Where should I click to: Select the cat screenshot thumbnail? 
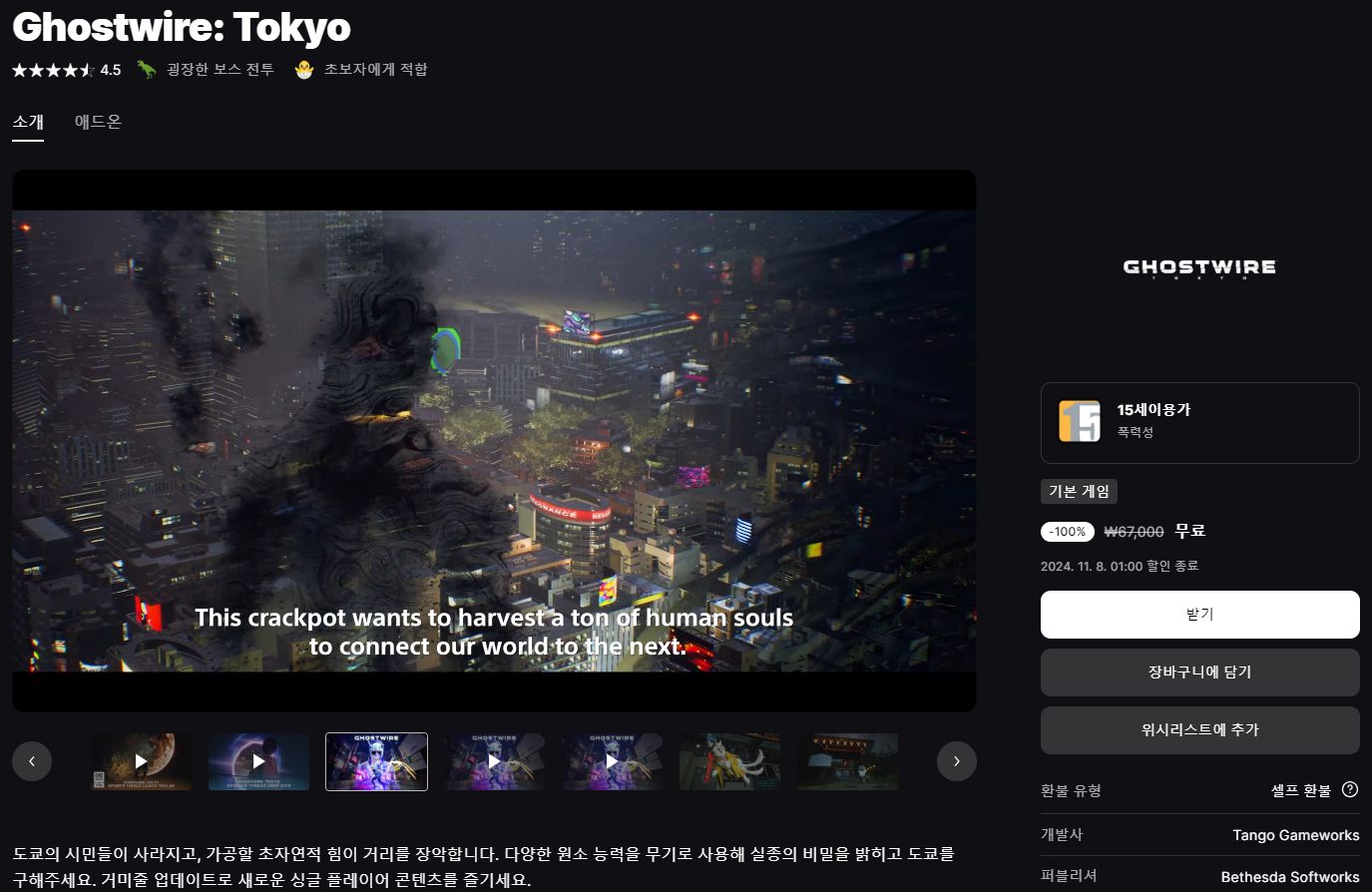tap(729, 761)
